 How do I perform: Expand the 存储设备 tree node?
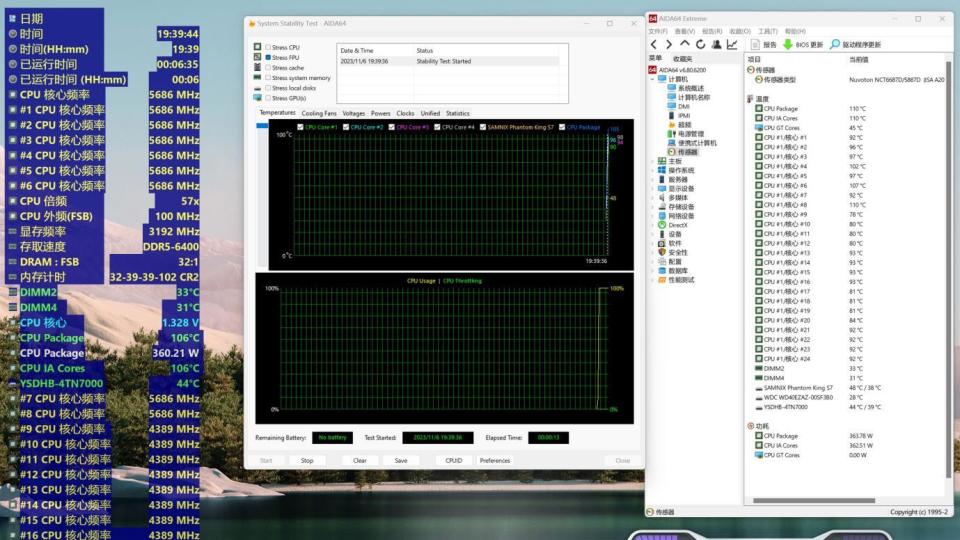(653, 207)
